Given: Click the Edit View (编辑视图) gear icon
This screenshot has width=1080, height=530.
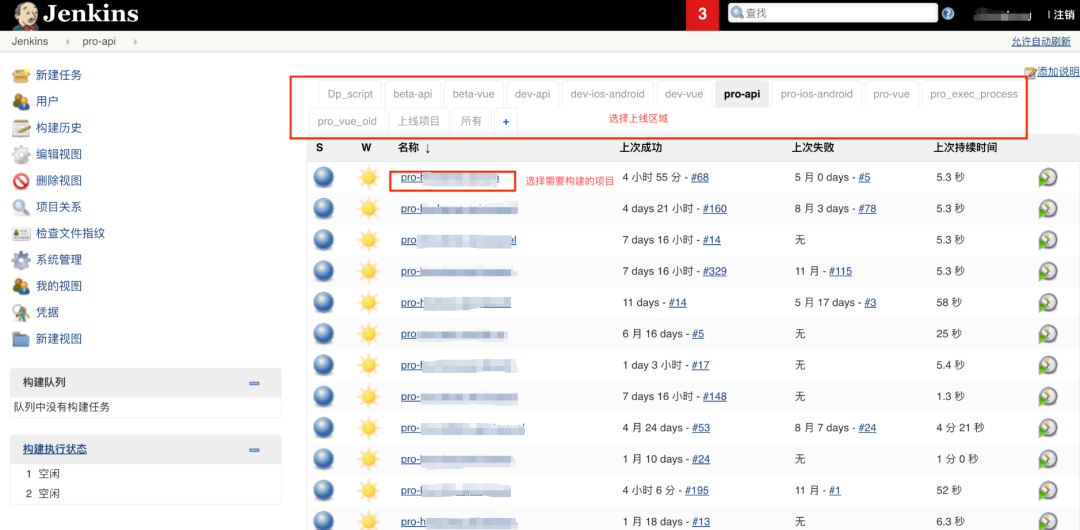Looking at the screenshot, I should [x=21, y=154].
